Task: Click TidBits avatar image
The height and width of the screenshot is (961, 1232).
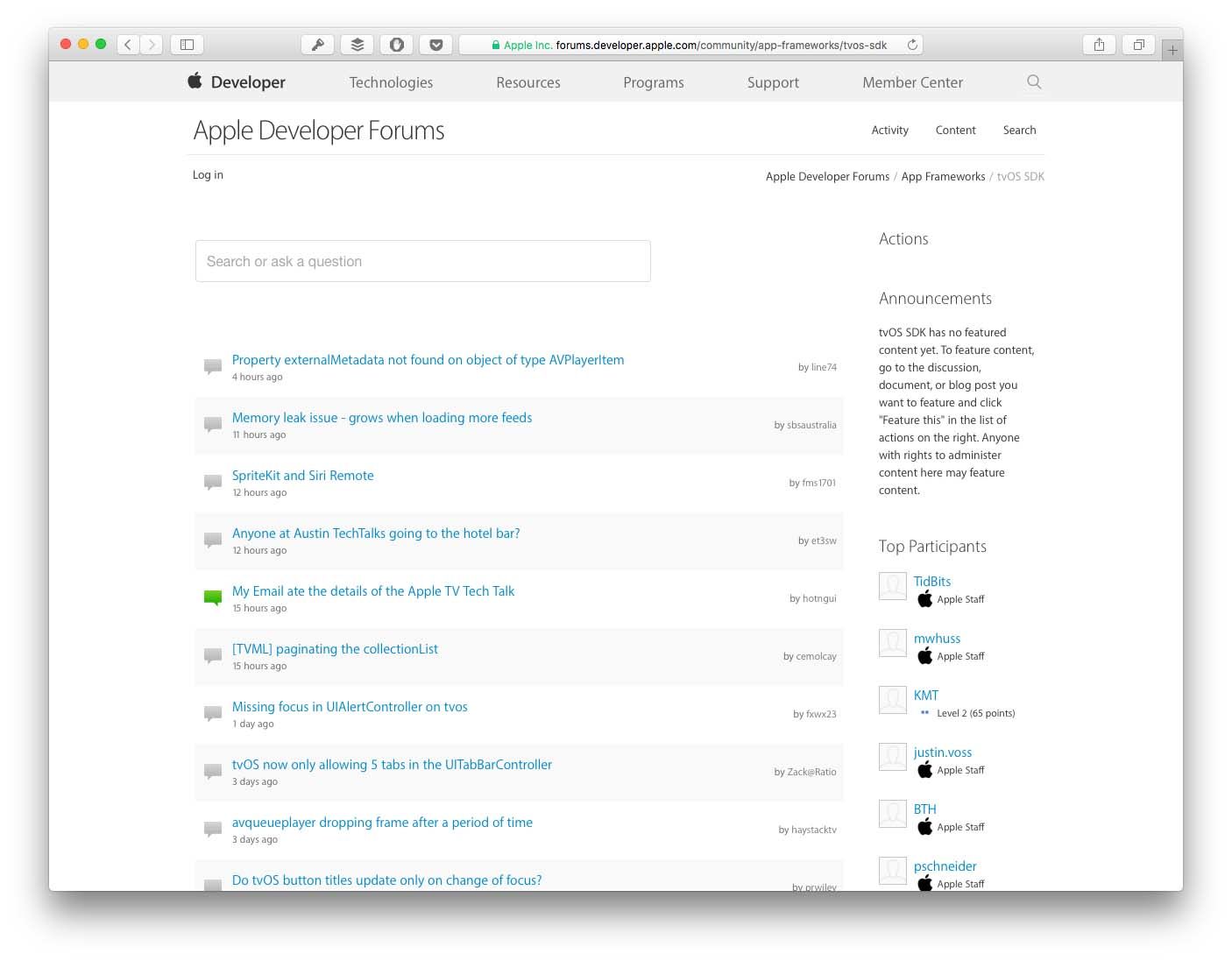Action: 893,586
